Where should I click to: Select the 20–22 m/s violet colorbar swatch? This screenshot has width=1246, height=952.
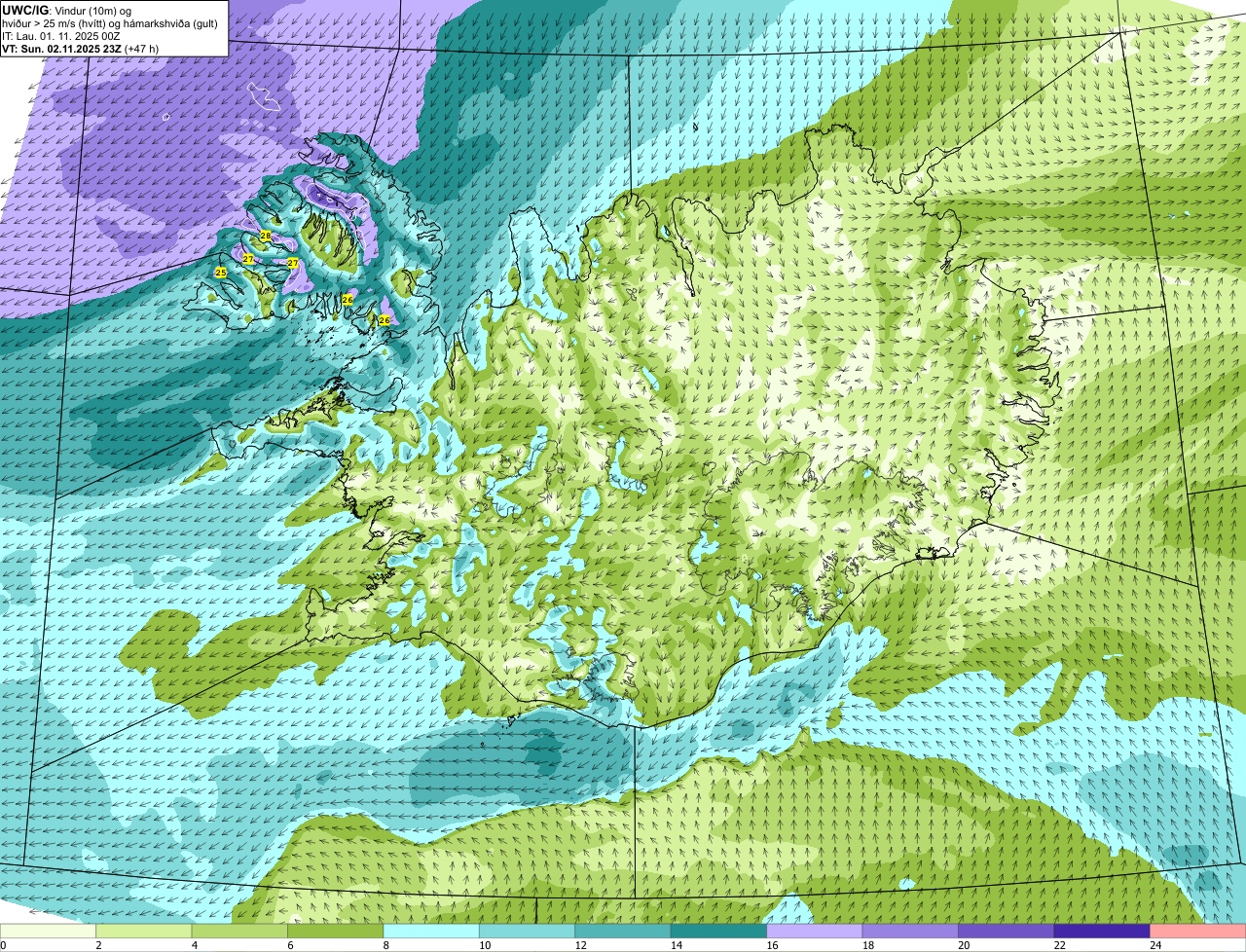(x=1007, y=932)
